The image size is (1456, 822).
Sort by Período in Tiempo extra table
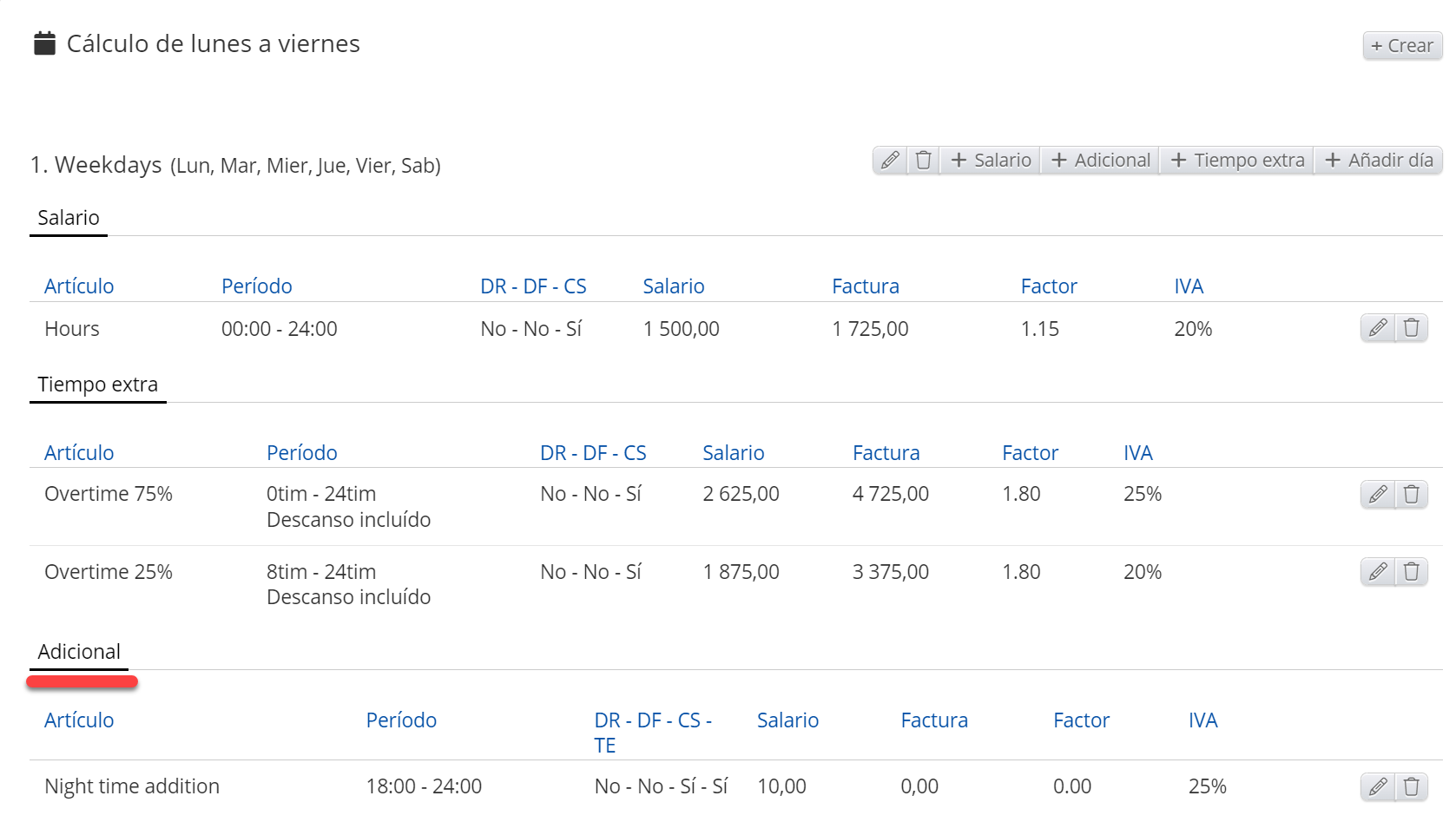301,453
